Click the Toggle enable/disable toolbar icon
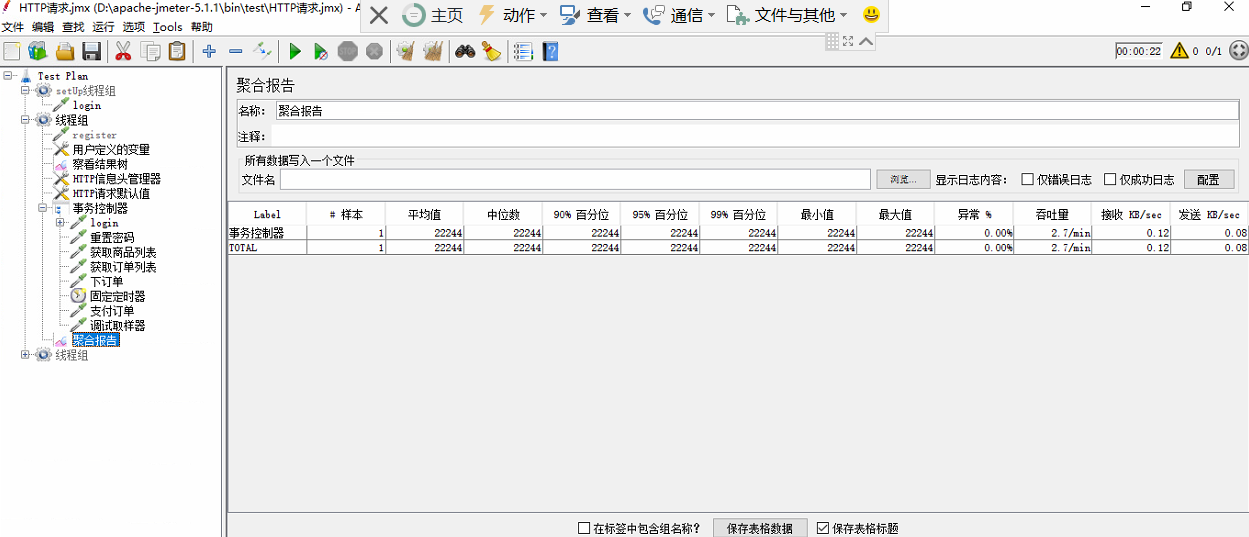The image size is (1249, 537). tap(262, 51)
